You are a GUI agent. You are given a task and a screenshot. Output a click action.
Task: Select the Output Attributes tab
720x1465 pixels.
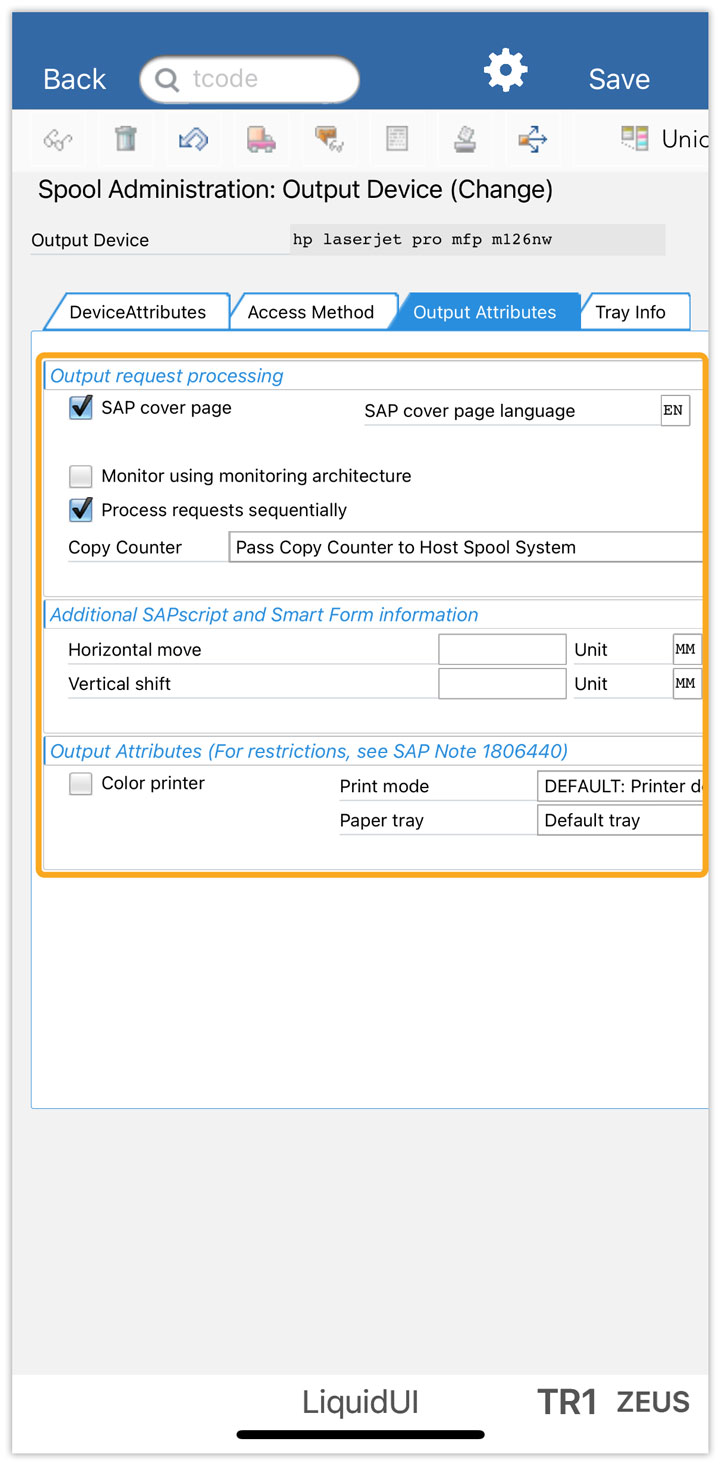click(x=485, y=312)
